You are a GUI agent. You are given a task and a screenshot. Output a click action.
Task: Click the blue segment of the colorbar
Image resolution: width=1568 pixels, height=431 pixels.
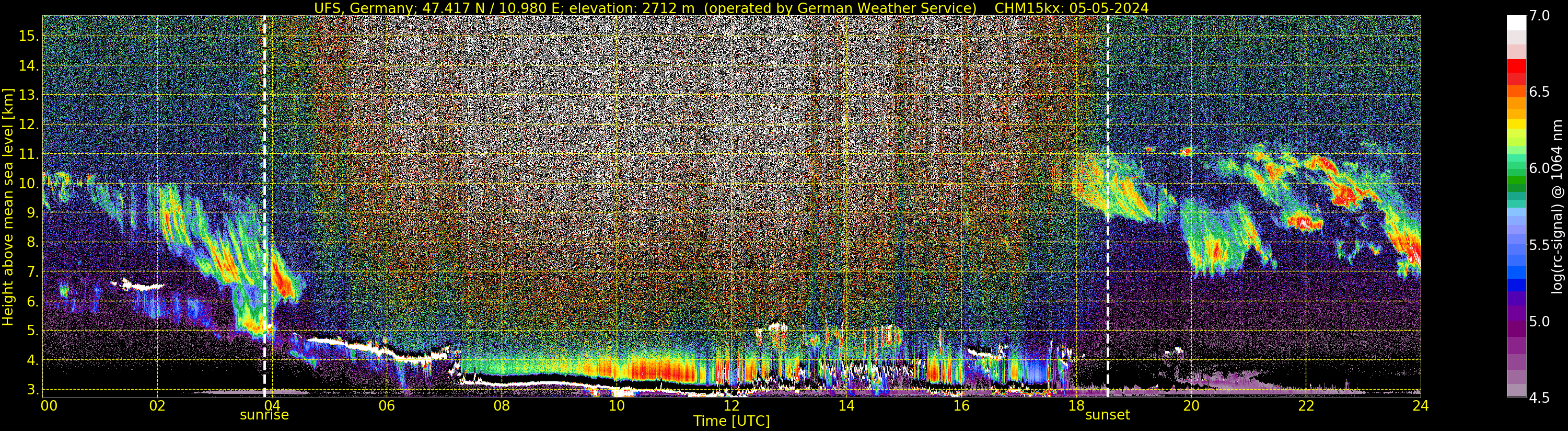[1516, 285]
